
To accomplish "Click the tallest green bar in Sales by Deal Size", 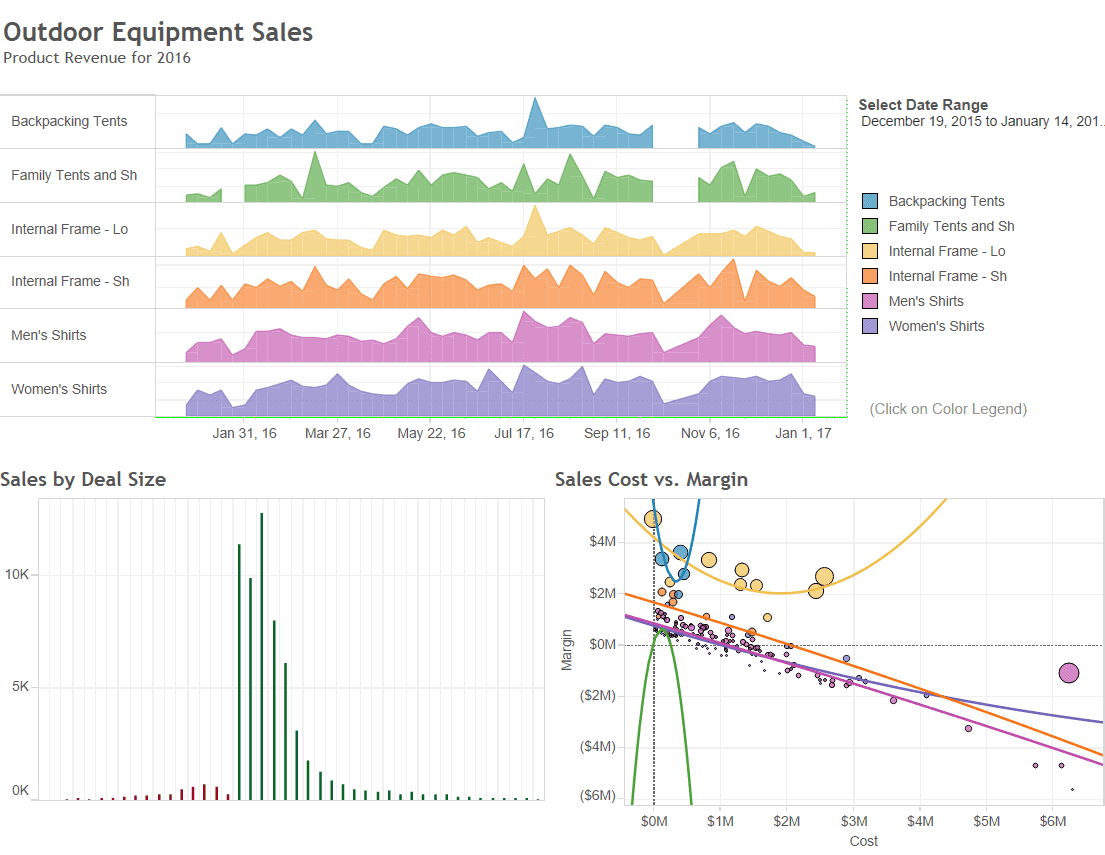I will tap(262, 655).
